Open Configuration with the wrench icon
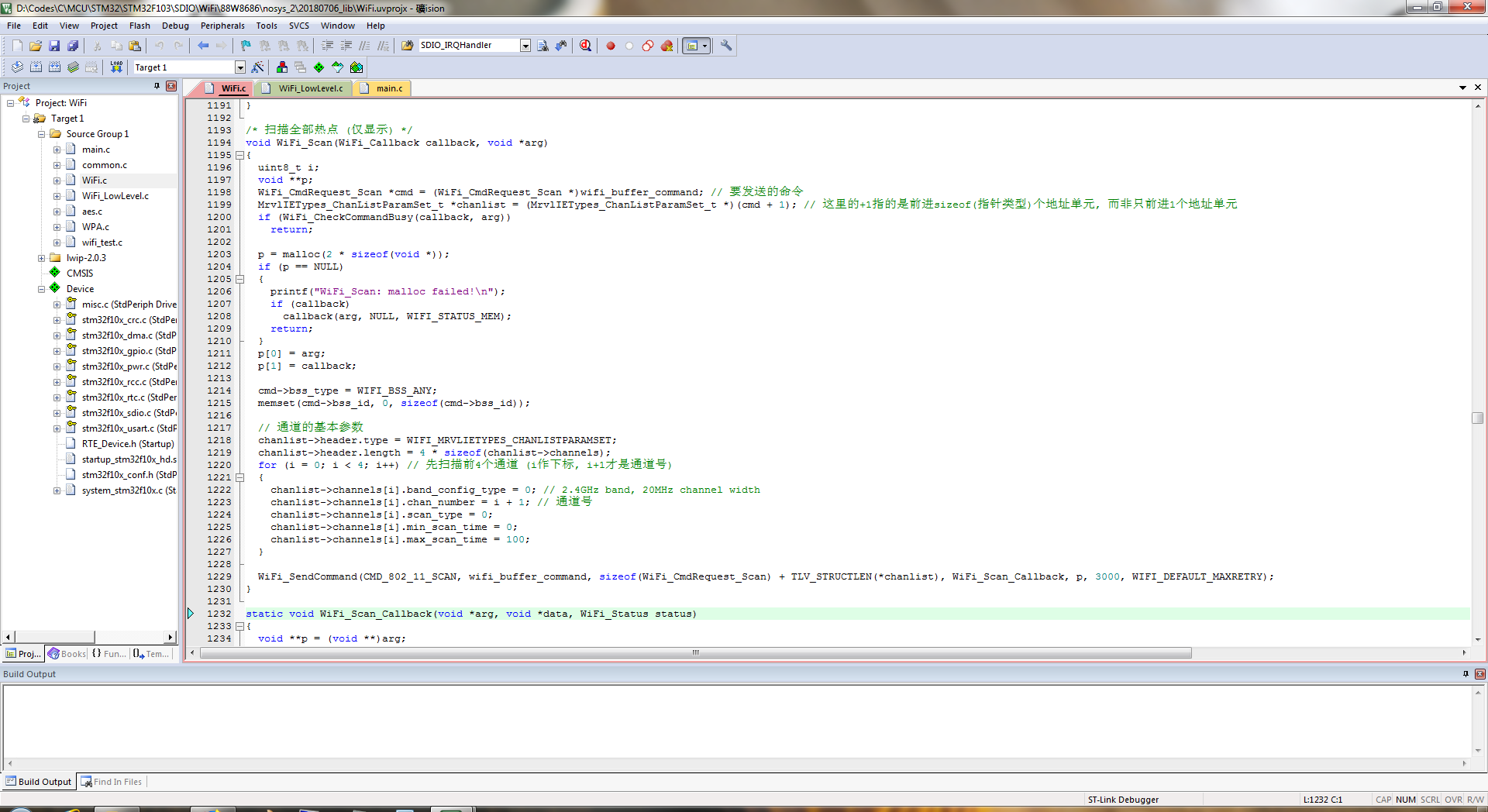Screen dimensions: 1488x812 click(726, 46)
